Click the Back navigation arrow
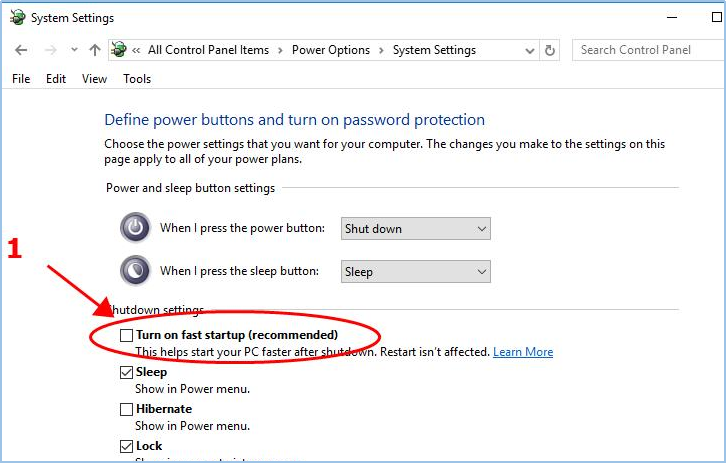727x463 pixels. (x=22, y=50)
